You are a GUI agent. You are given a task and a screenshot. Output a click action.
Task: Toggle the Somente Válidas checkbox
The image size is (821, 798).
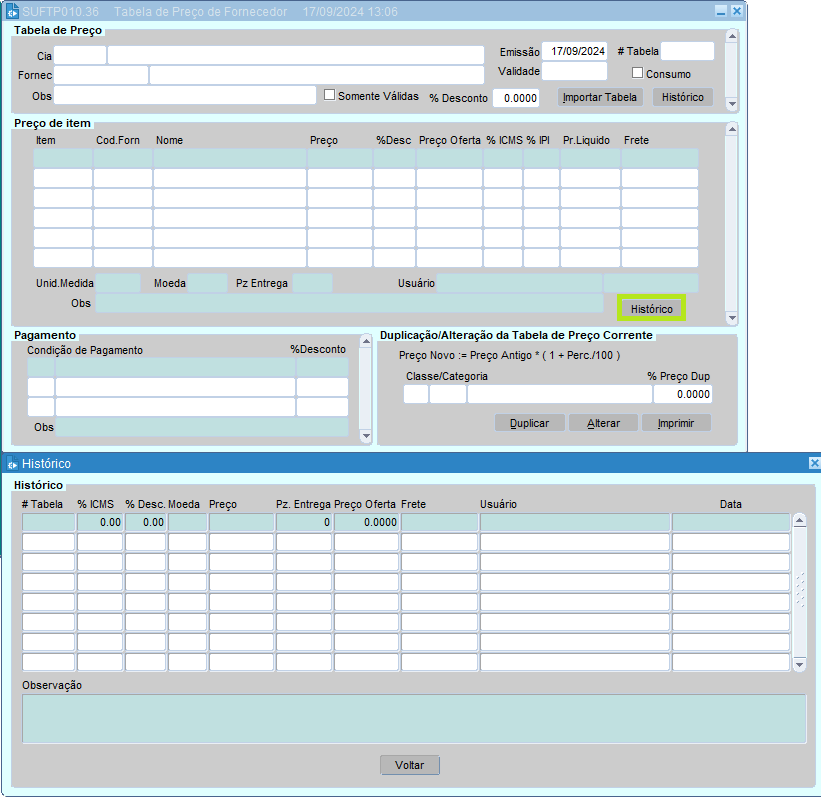[330, 95]
